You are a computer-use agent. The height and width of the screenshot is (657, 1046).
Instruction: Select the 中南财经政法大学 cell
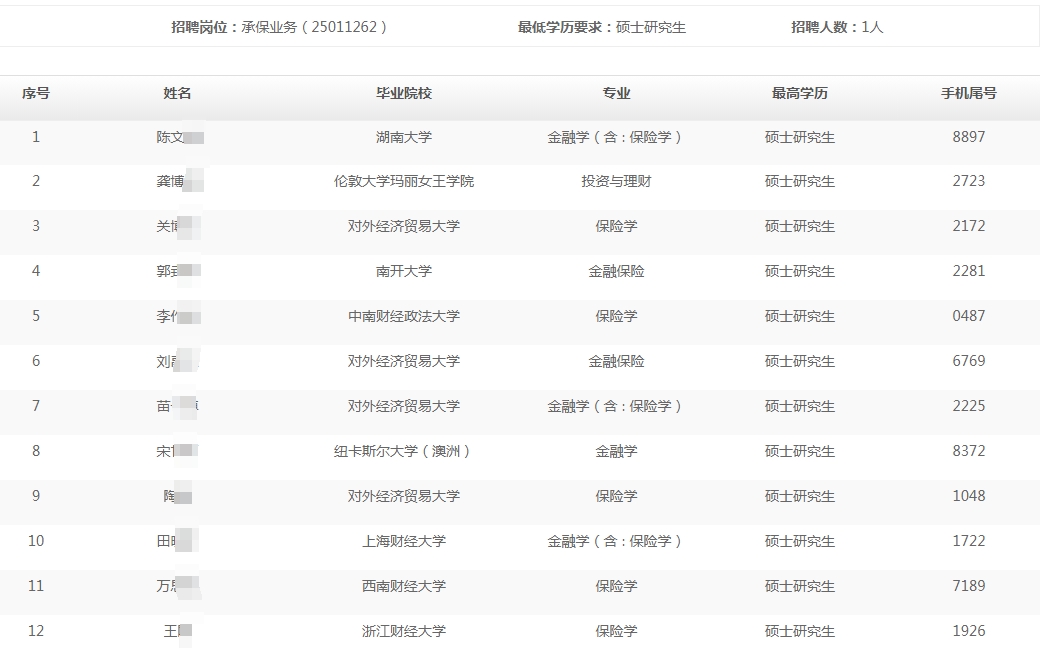tap(403, 316)
